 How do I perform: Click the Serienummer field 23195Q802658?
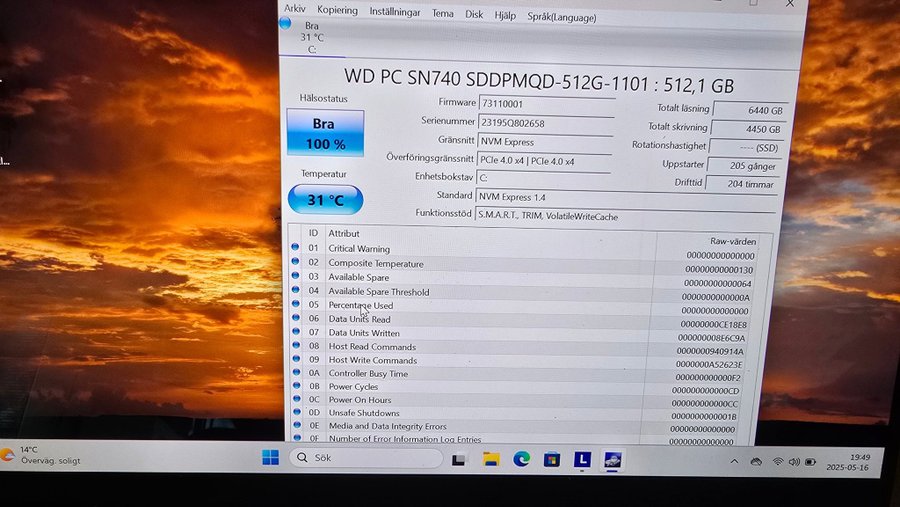[545, 123]
